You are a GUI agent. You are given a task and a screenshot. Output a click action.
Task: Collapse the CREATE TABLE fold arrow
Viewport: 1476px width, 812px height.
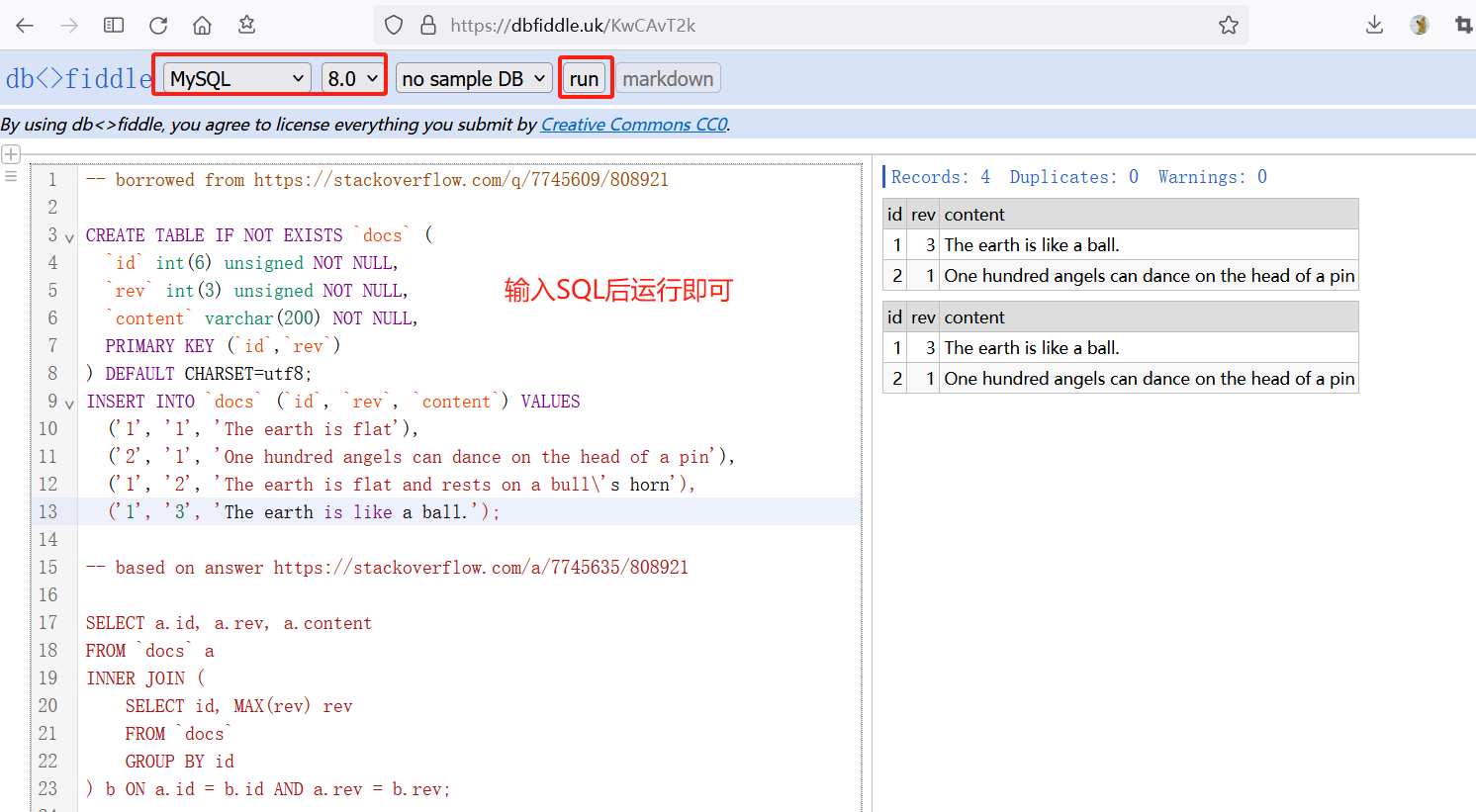[69, 237]
